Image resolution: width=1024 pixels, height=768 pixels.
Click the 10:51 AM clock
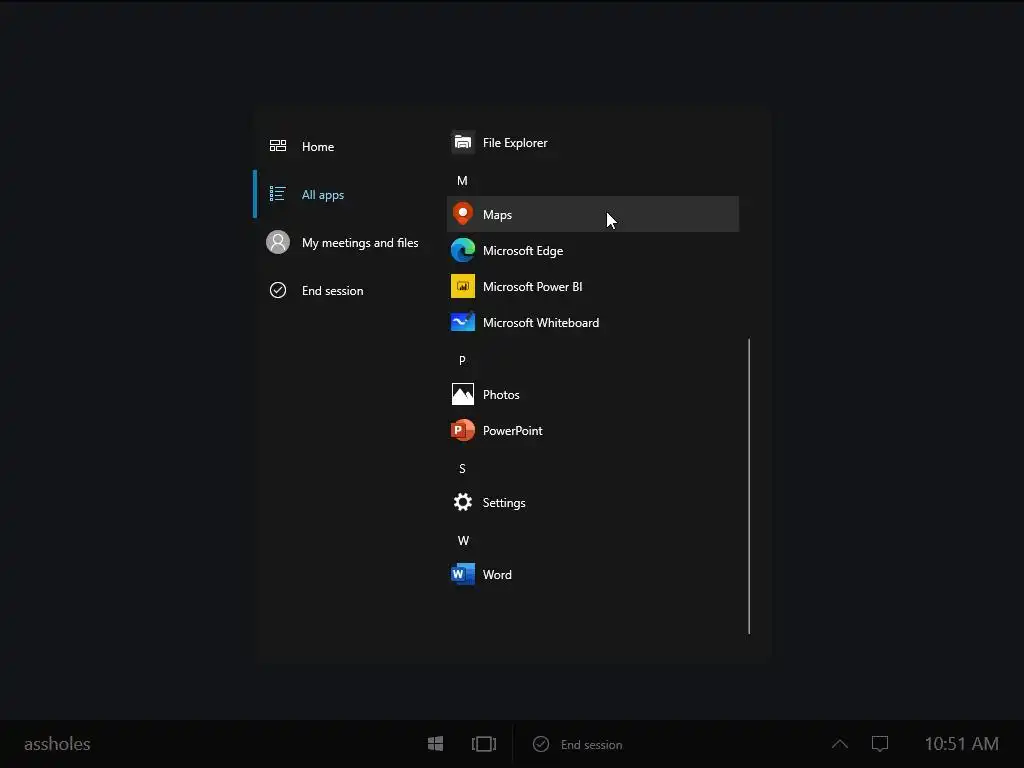[961, 744]
